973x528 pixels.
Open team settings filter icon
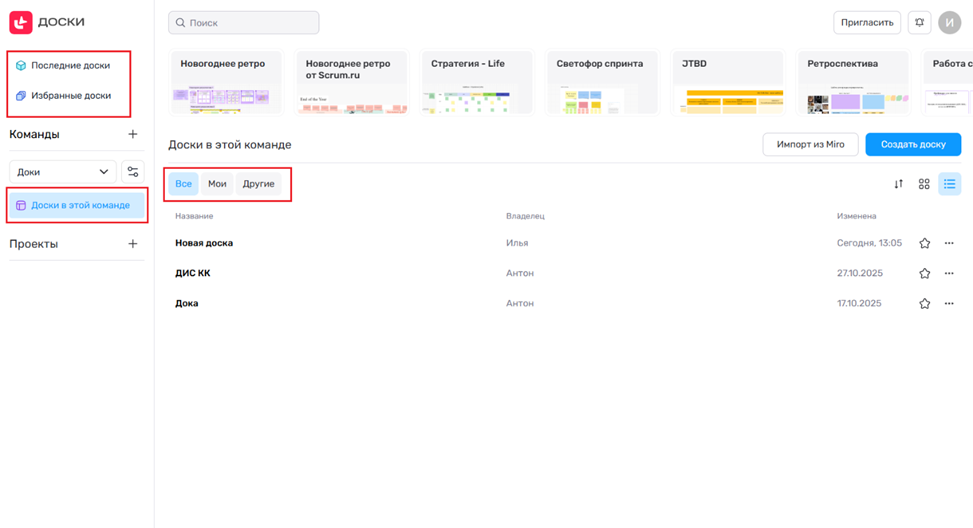[132, 172]
